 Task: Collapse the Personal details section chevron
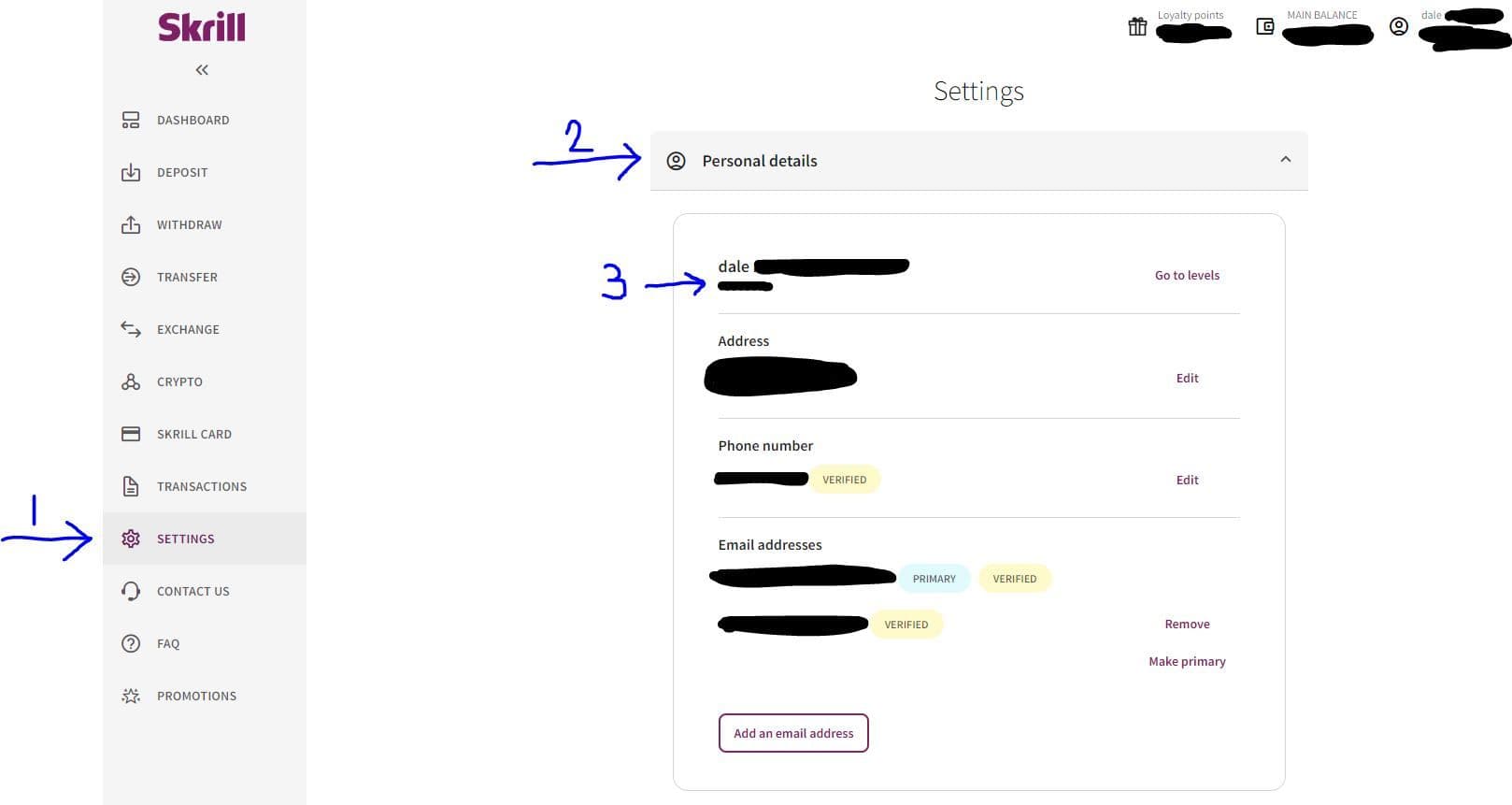pyautogui.click(x=1286, y=159)
